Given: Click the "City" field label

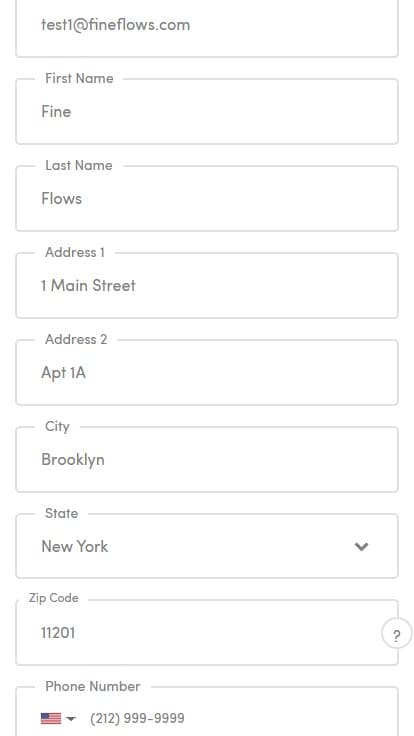Looking at the screenshot, I should (x=57, y=426).
